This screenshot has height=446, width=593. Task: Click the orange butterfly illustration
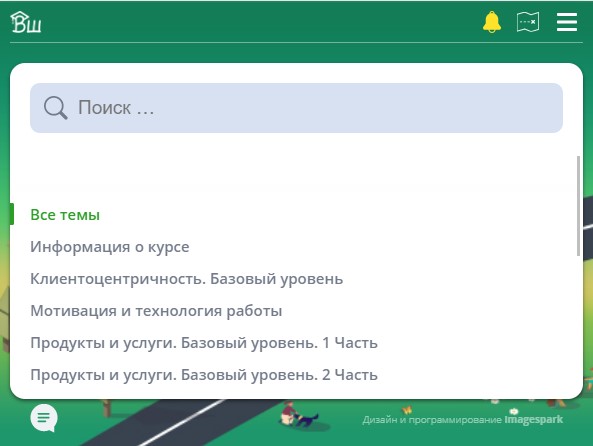[407, 410]
